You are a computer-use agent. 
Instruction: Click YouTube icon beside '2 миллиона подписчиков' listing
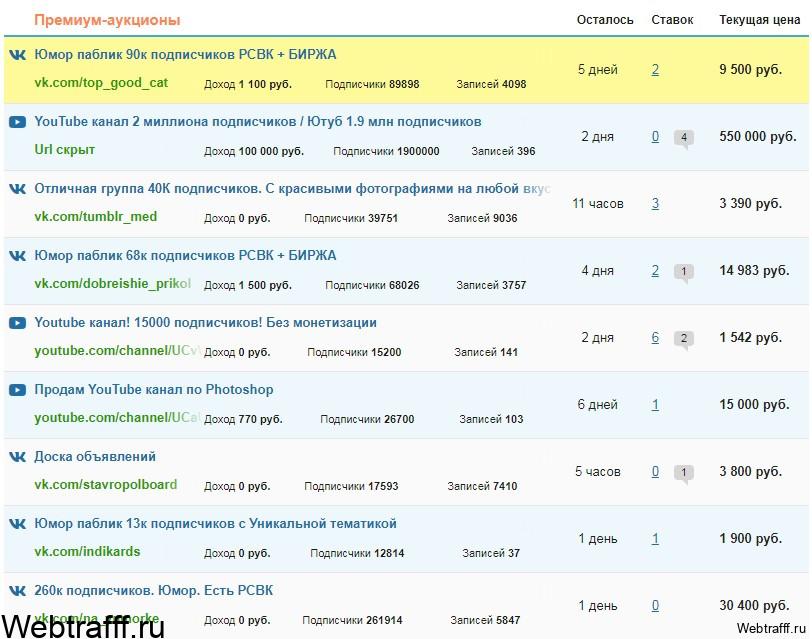(17, 122)
